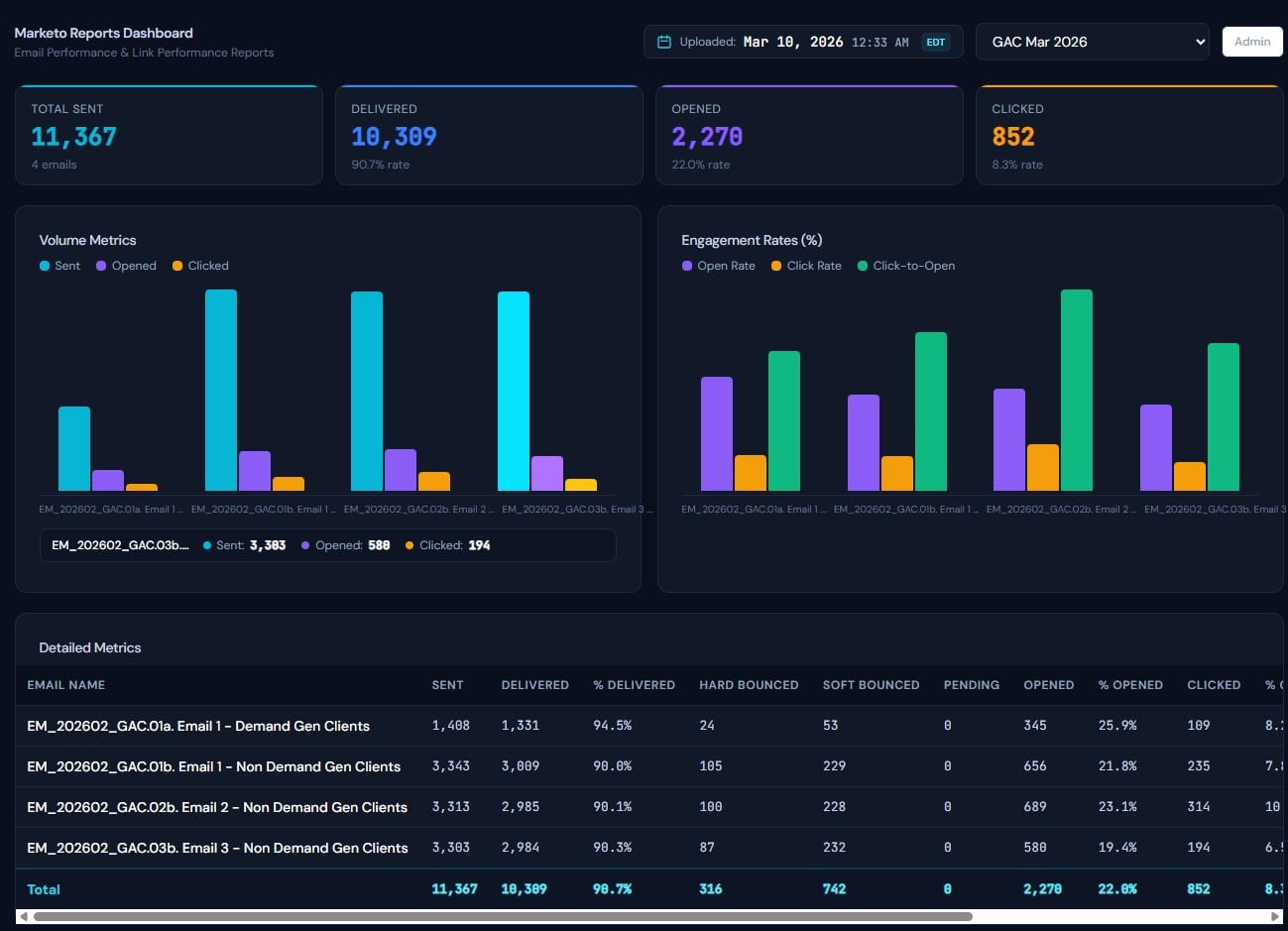Select row 'EM_202602_GAC.01a. Email 1 - Demand Gen Clients'

click(x=649, y=726)
